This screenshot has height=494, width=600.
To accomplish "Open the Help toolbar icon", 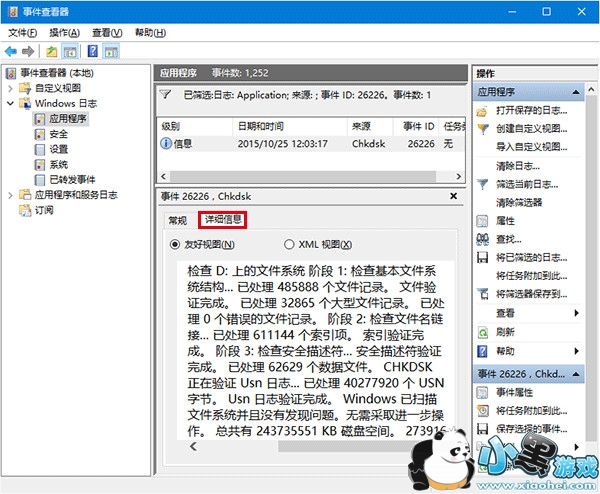I will click(x=93, y=51).
